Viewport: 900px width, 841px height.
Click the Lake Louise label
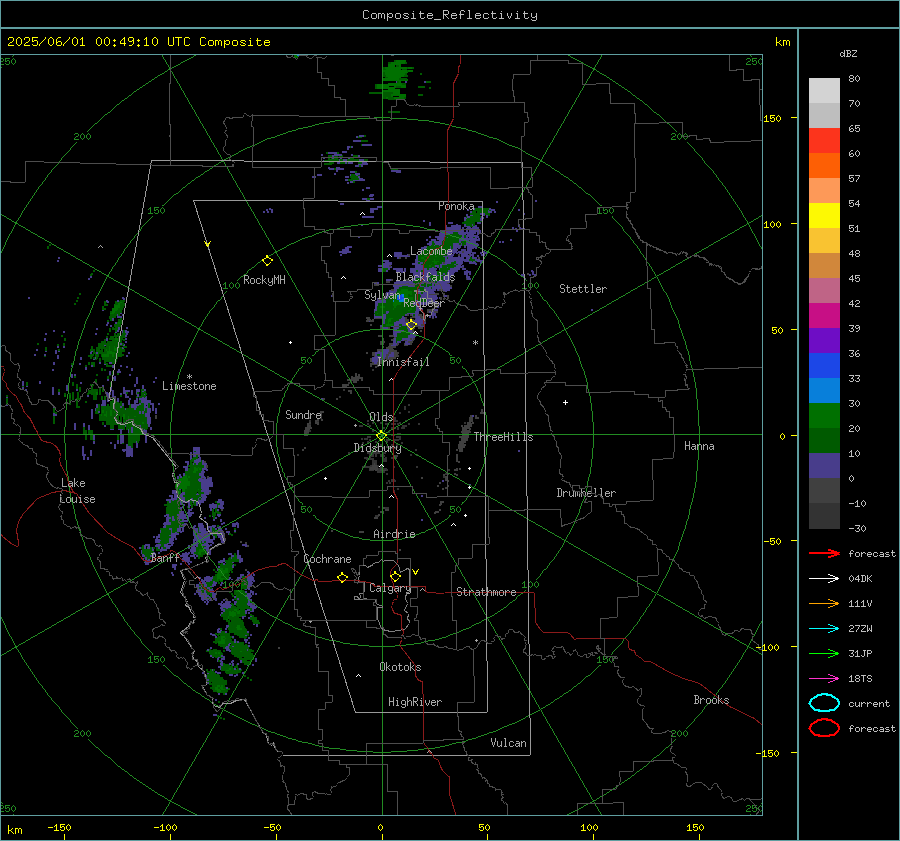tap(77, 491)
